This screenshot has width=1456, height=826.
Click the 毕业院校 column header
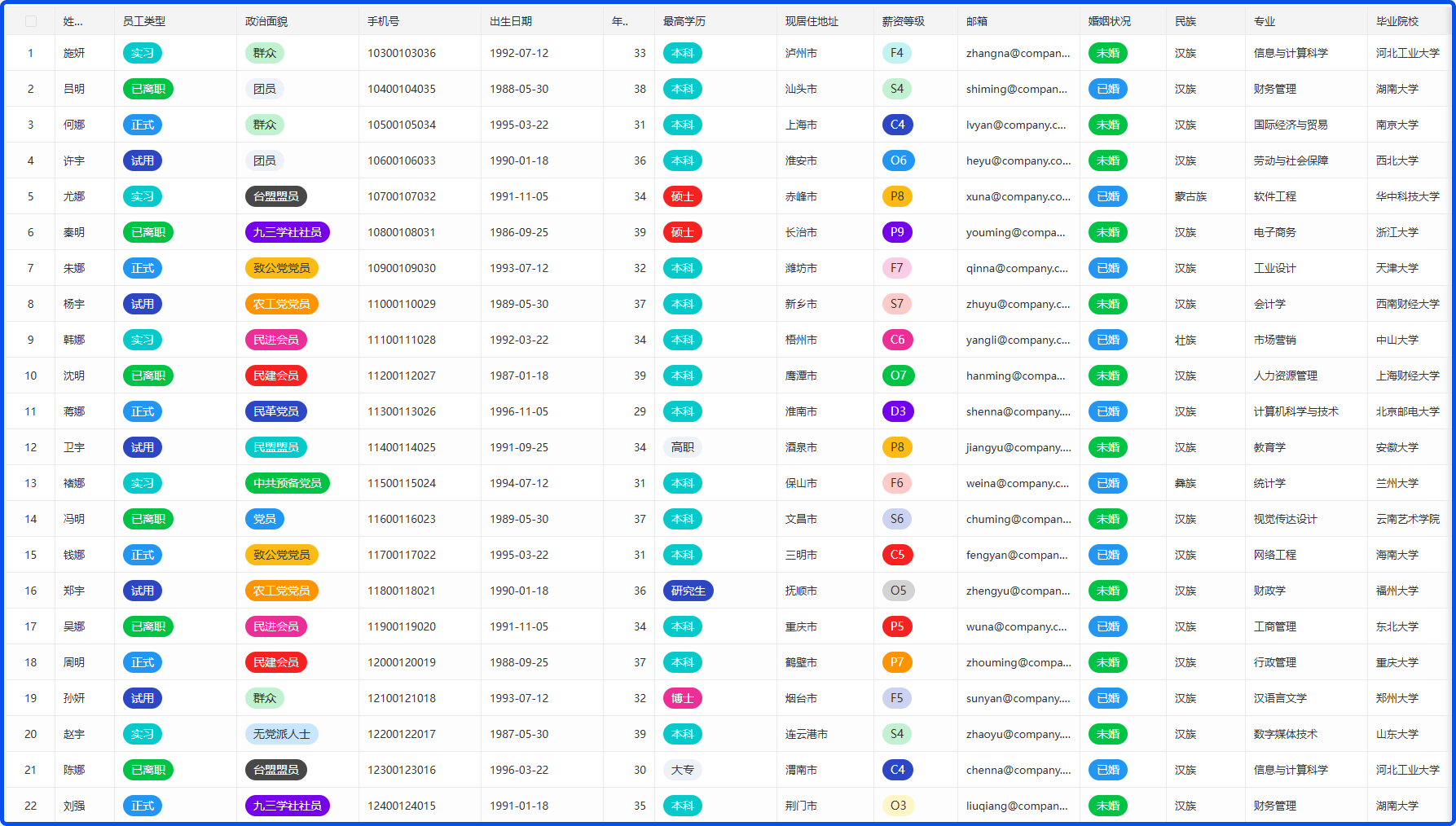coord(1397,21)
